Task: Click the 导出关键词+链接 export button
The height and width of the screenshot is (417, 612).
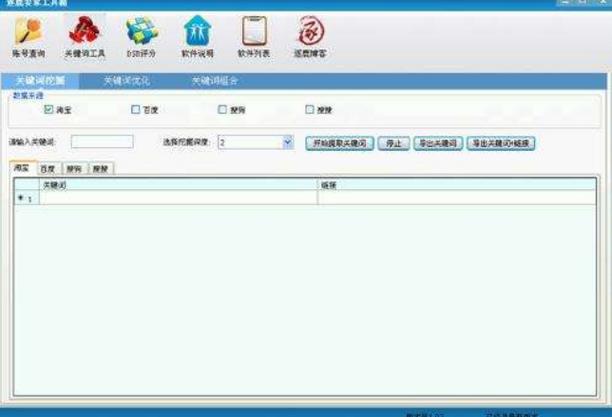Action: pos(501,143)
